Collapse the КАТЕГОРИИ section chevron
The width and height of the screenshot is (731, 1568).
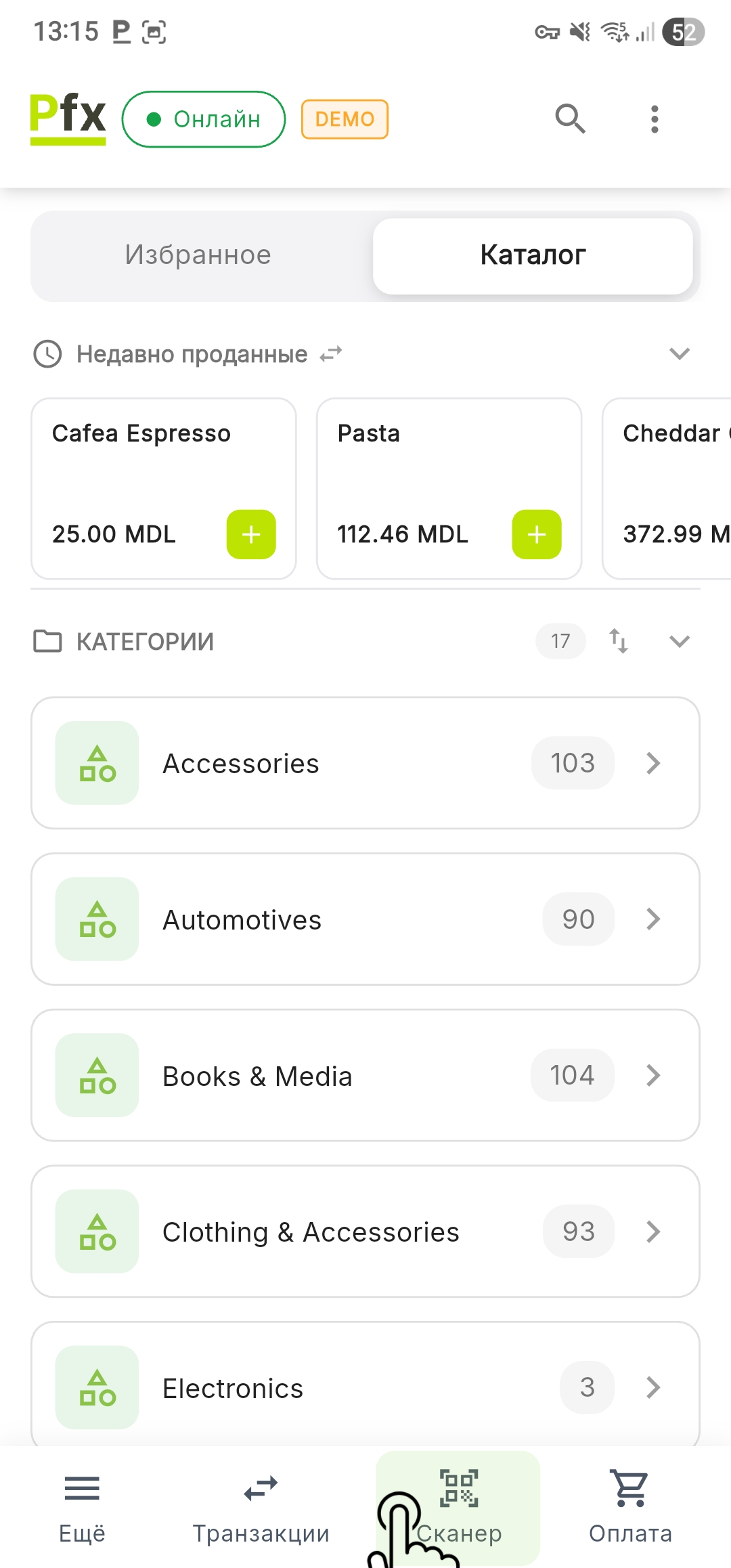679,641
